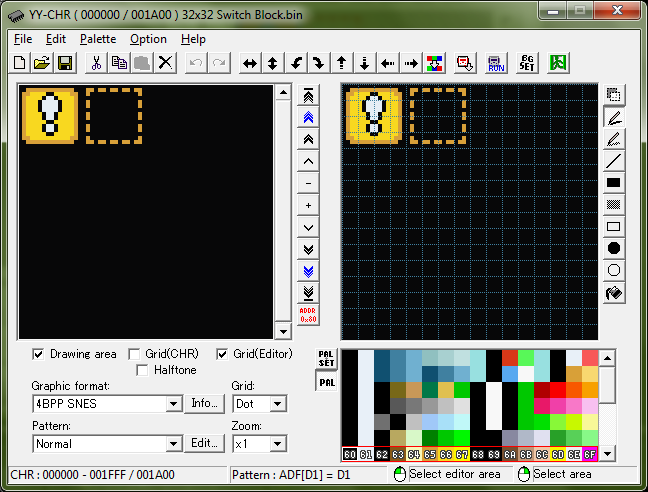Click palette scrollbar down arrow
The width and height of the screenshot is (648, 492).
click(x=607, y=454)
